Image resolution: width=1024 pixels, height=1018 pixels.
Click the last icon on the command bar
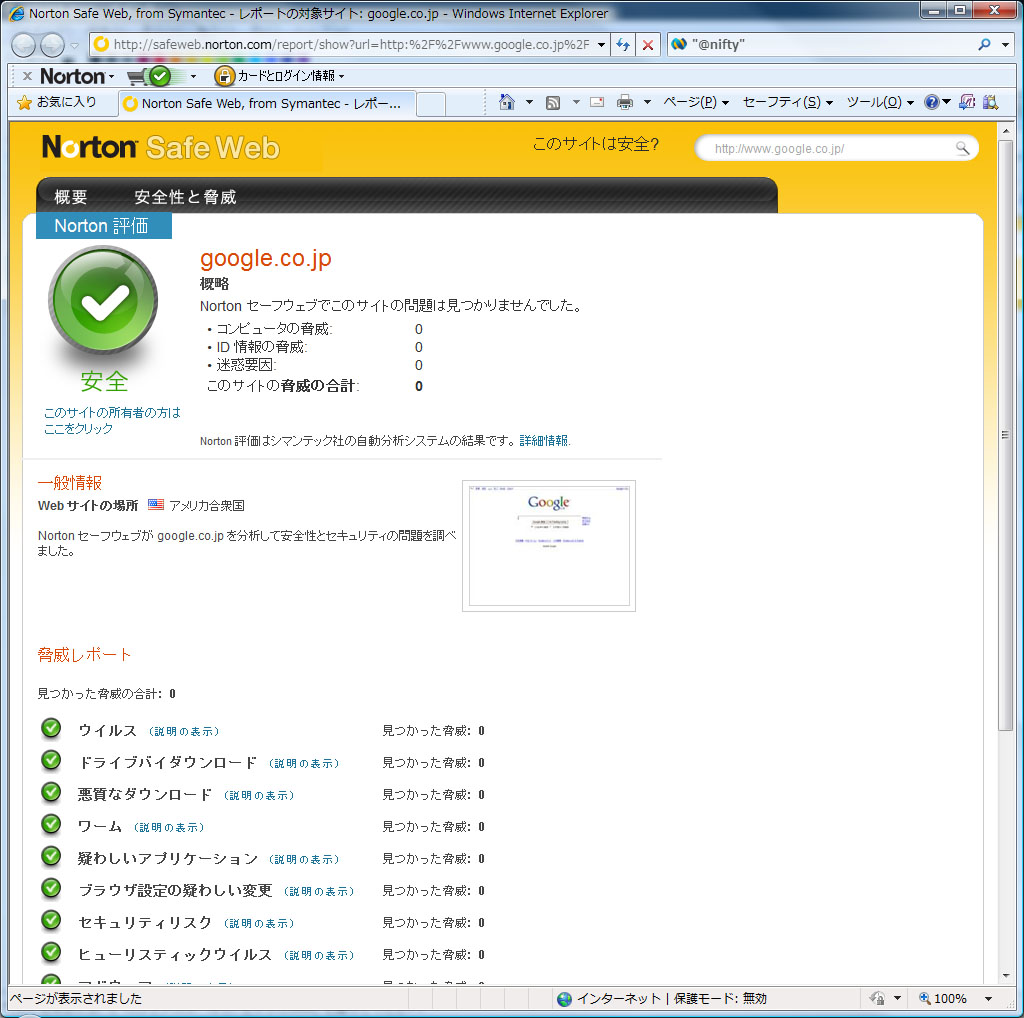pos(991,102)
